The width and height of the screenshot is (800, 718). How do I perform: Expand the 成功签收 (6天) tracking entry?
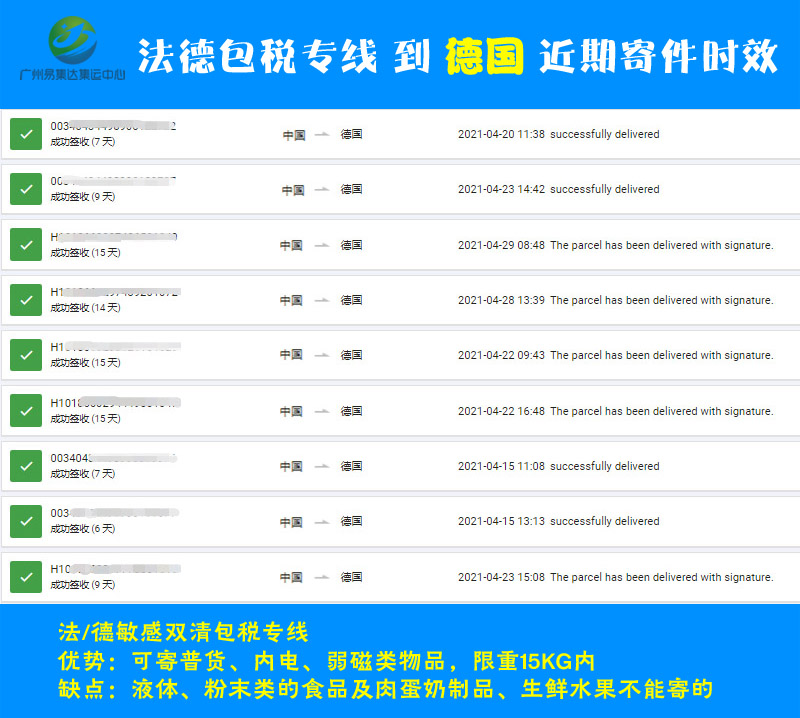[82, 529]
